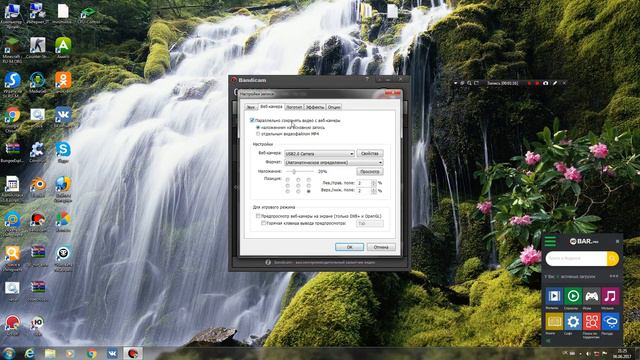Increase top/bottom margin spinner value

pos(373,189)
